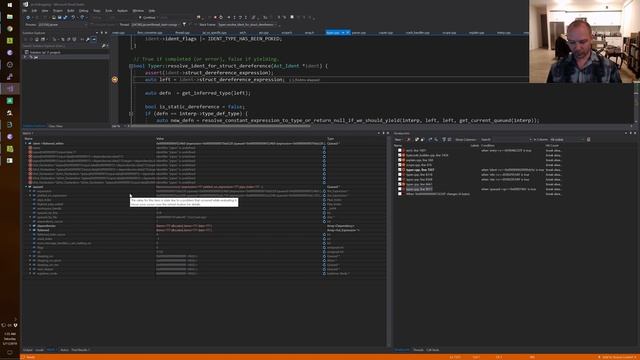
Task: Toggle typer.cpp line 6316 breakpoint checkbox
Action: click(400, 175)
